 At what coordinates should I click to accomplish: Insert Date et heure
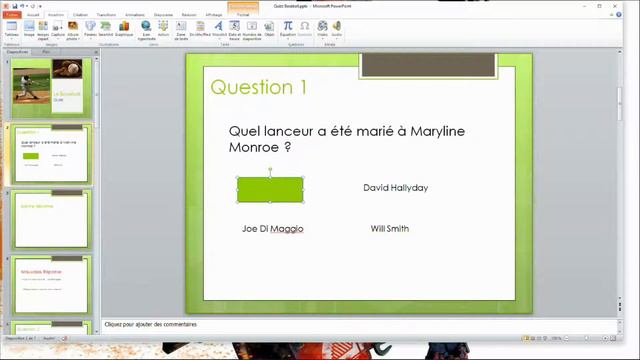click(x=234, y=30)
